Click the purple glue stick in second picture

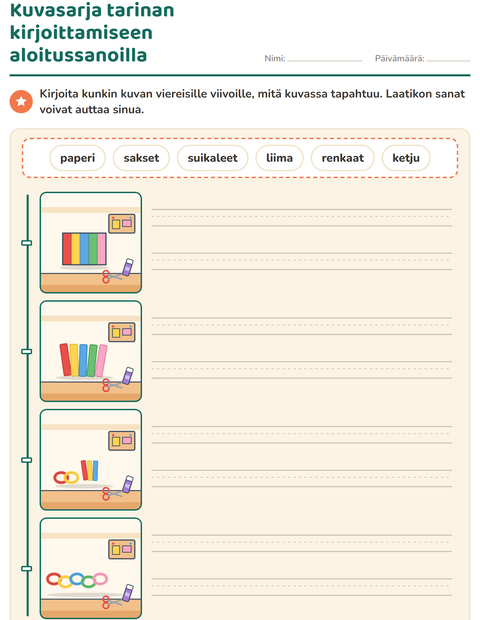click(128, 376)
